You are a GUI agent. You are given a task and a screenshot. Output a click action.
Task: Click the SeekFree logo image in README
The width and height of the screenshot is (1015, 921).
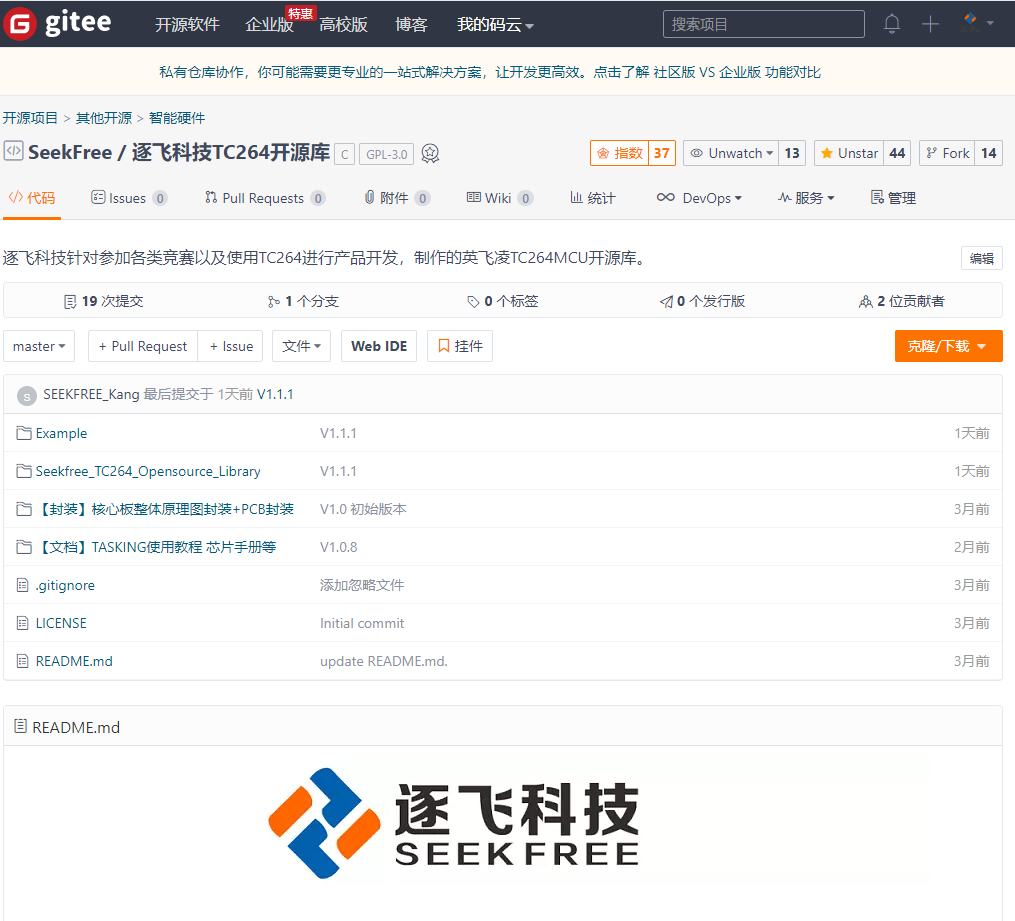[454, 823]
